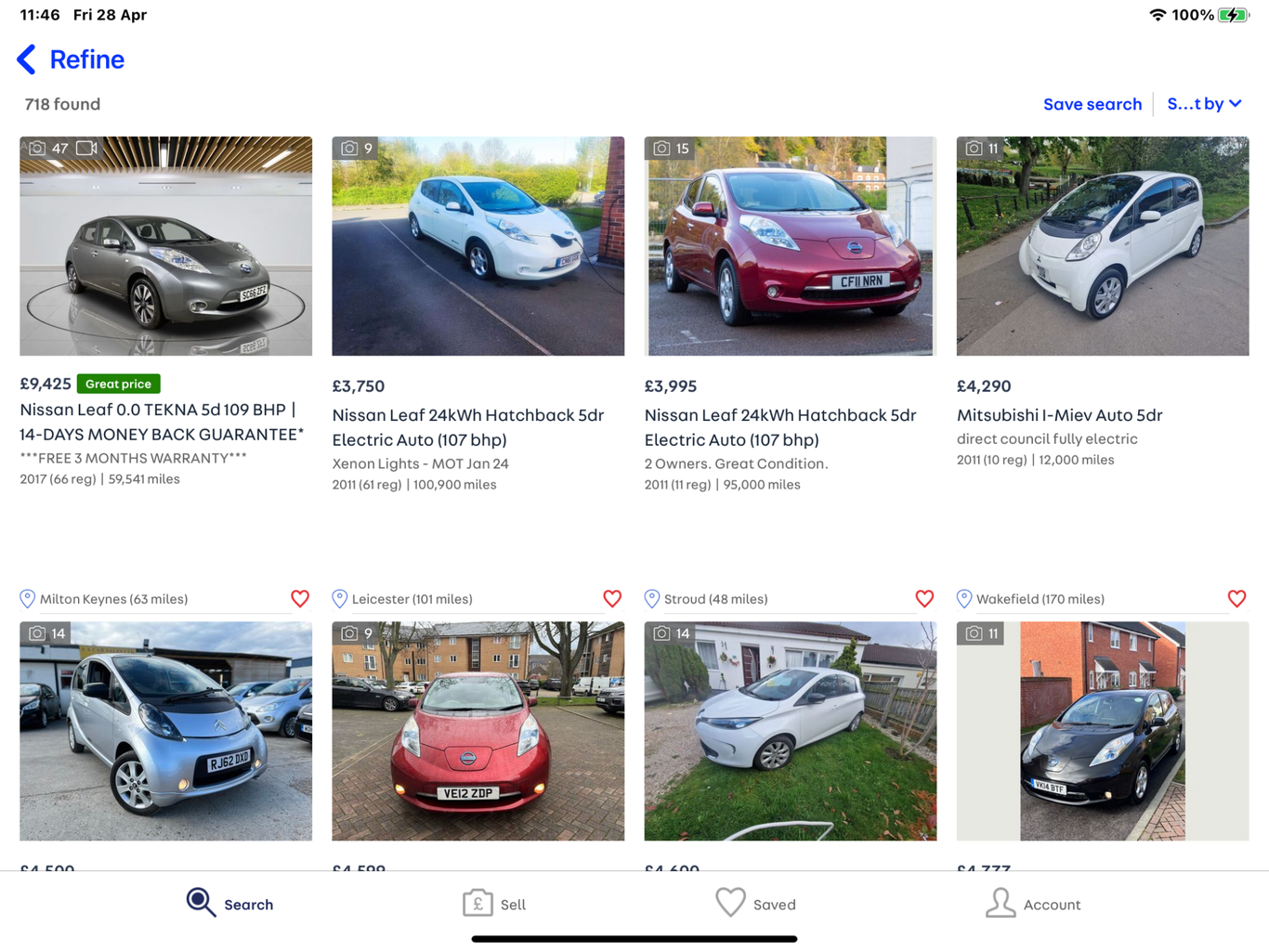Tap the magnifier Search icon
1269x952 pixels.
pyautogui.click(x=201, y=902)
